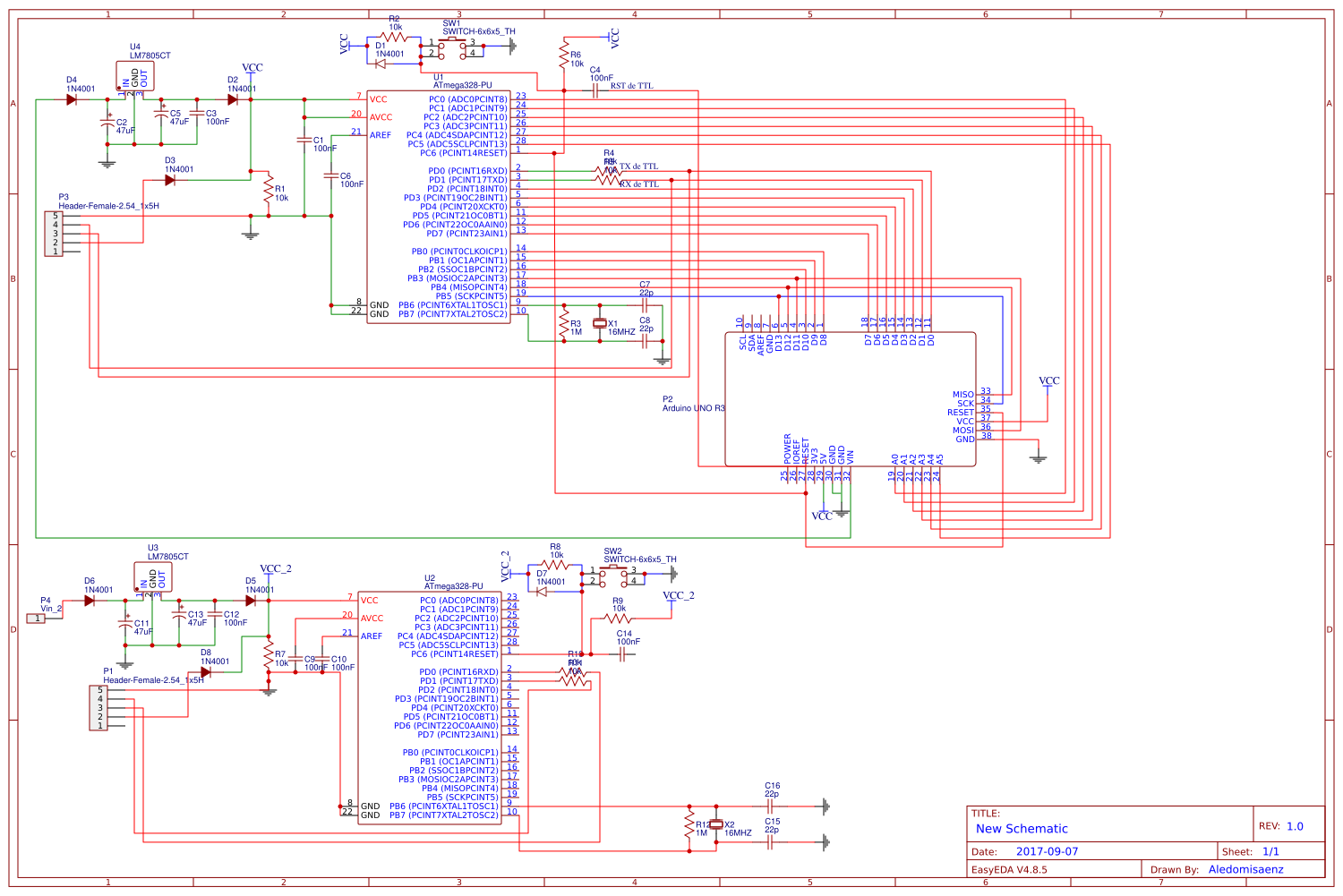Click capacitor C13 47uF

(179, 615)
